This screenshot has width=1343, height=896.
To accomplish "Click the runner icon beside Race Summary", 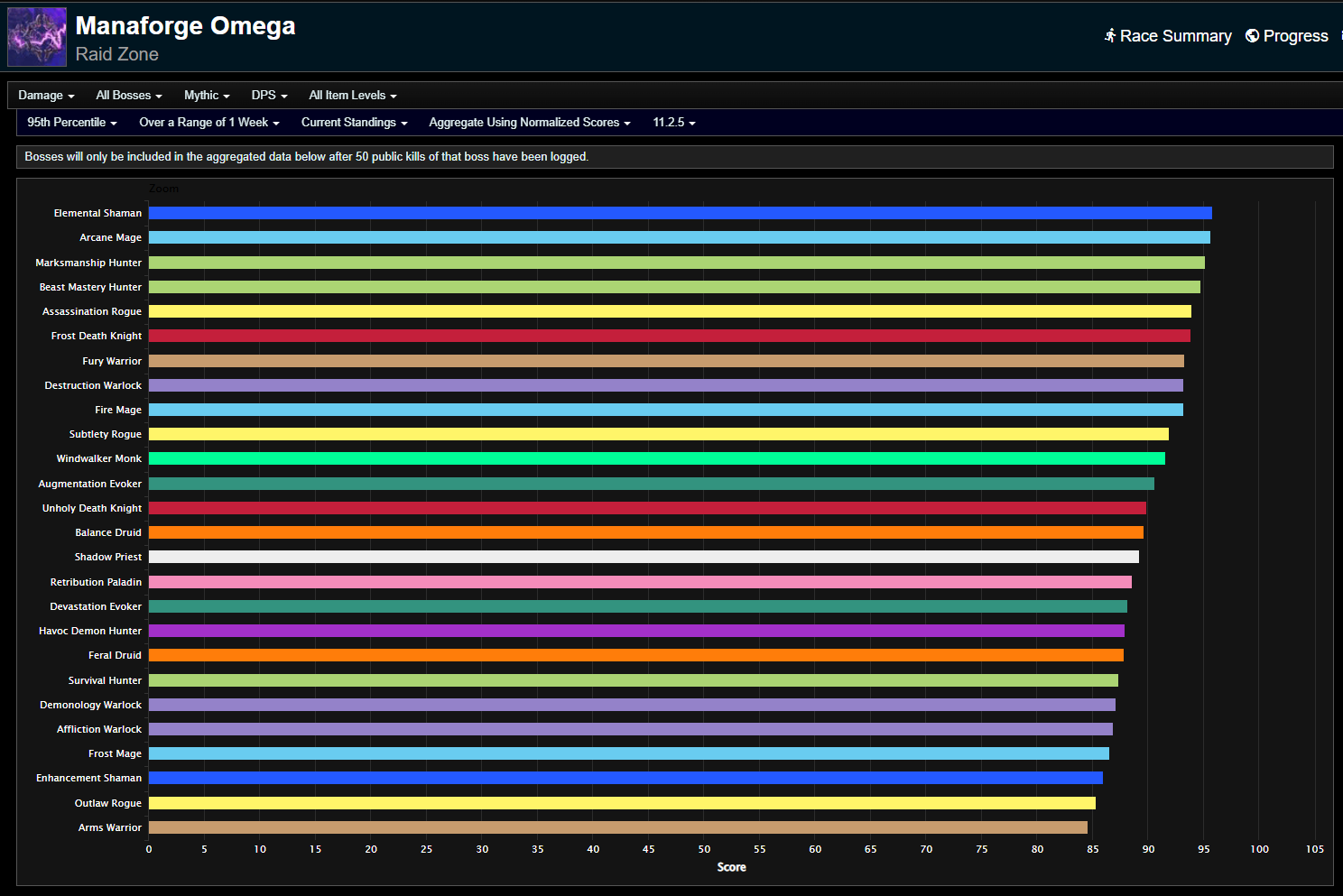I will (1109, 35).
